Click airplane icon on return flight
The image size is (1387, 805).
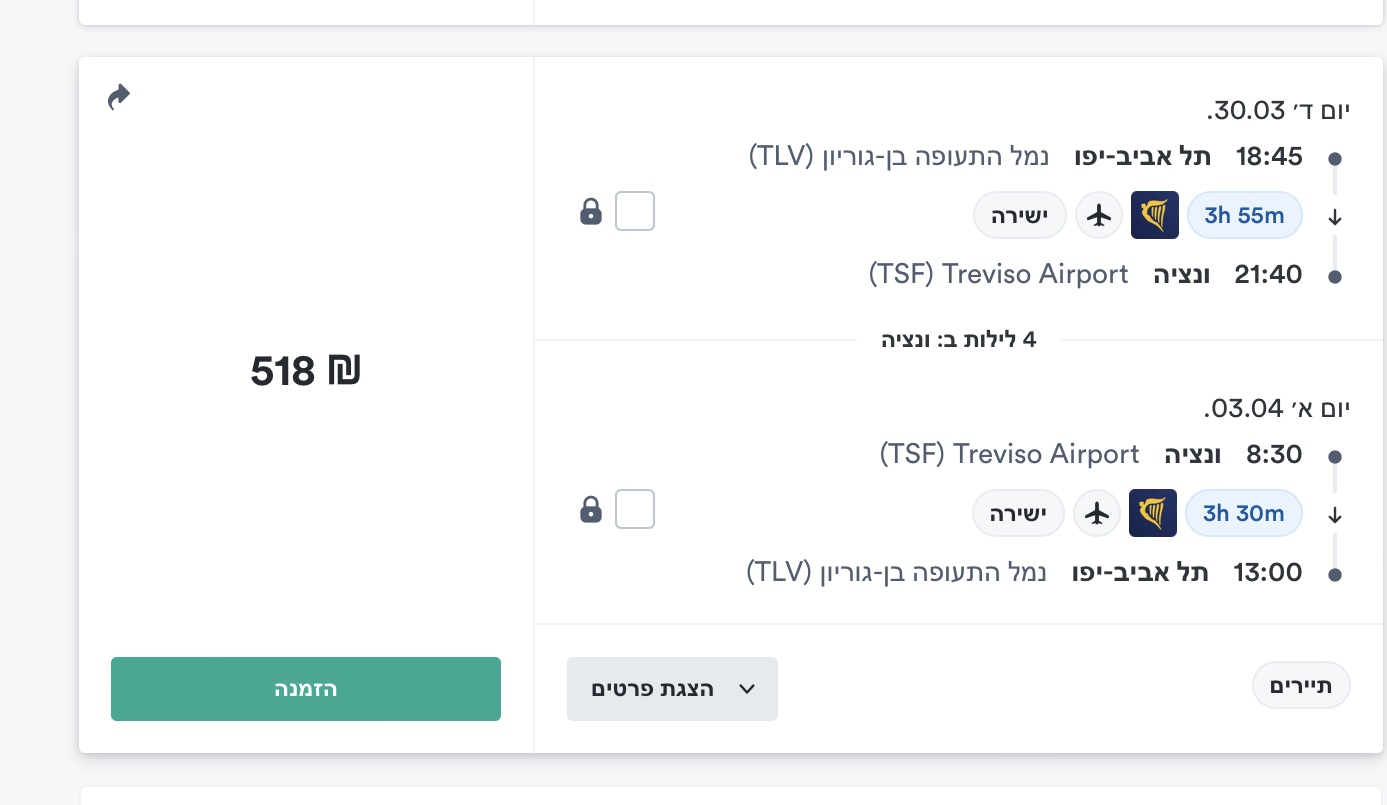pos(1097,513)
